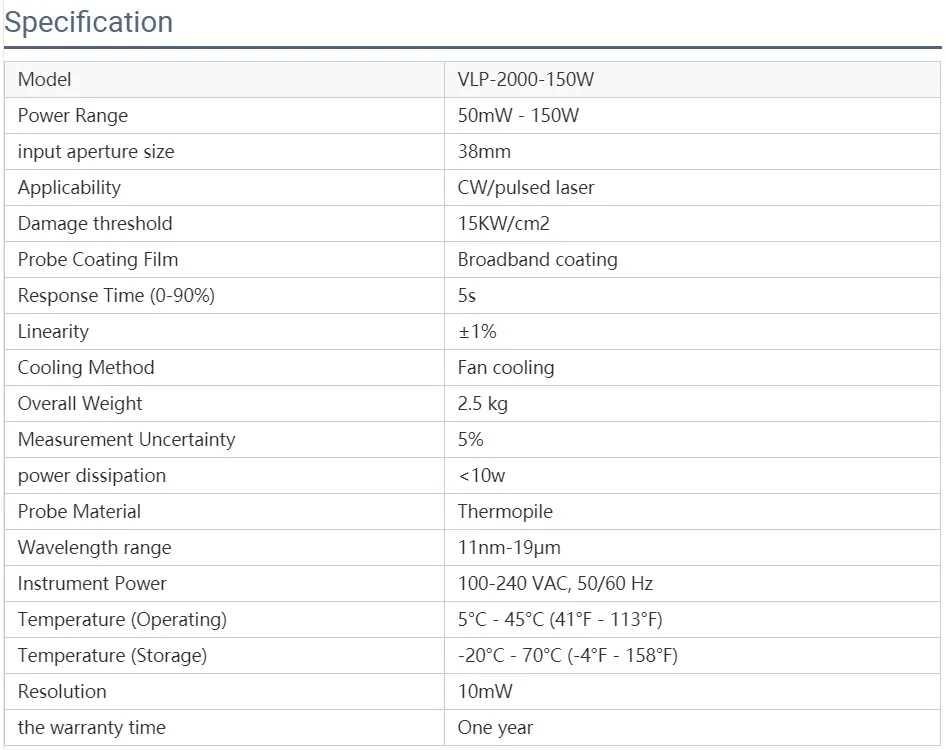Click the Measurement Uncertainty label

pos(126,439)
